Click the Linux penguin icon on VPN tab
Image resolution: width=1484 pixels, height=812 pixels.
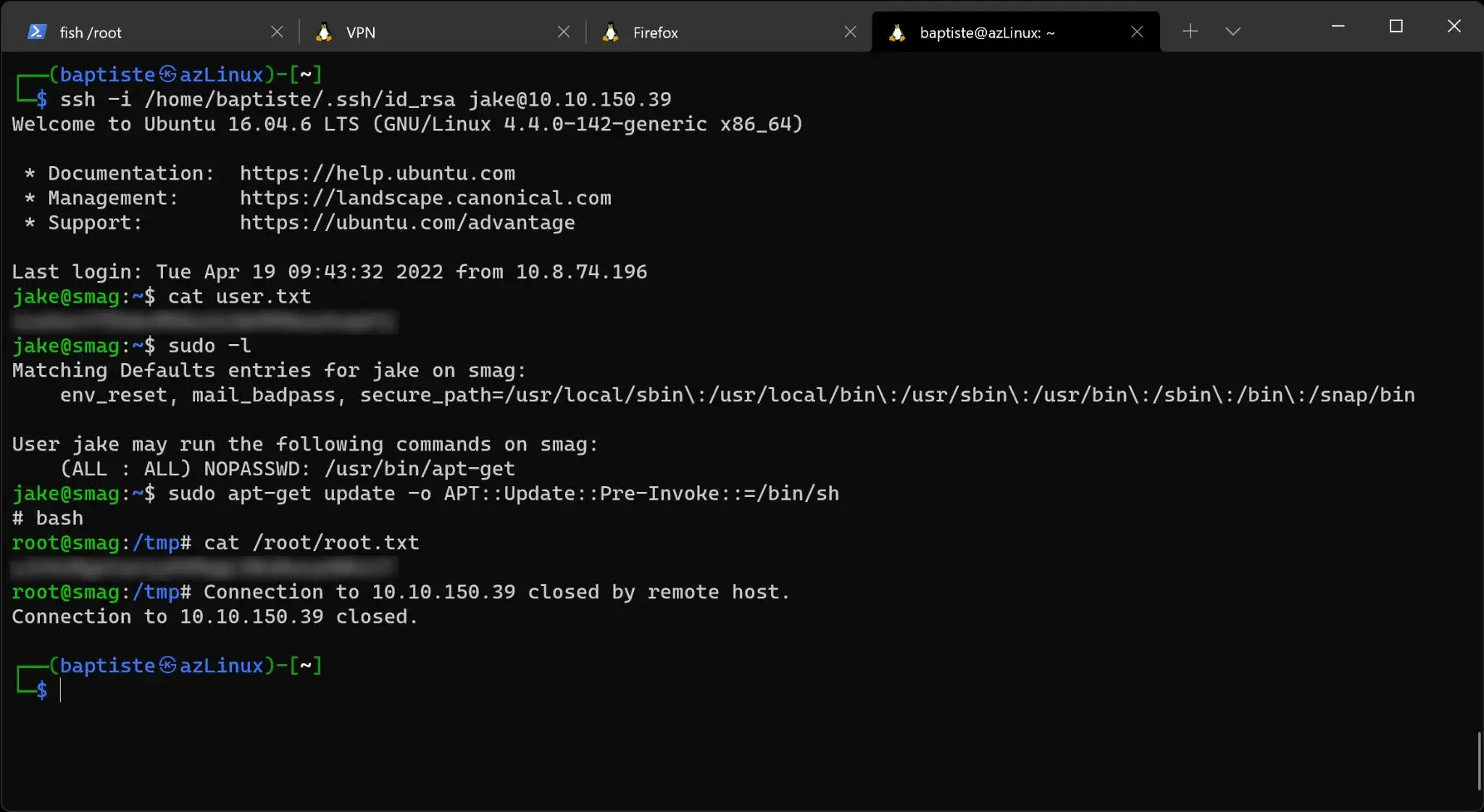324,32
